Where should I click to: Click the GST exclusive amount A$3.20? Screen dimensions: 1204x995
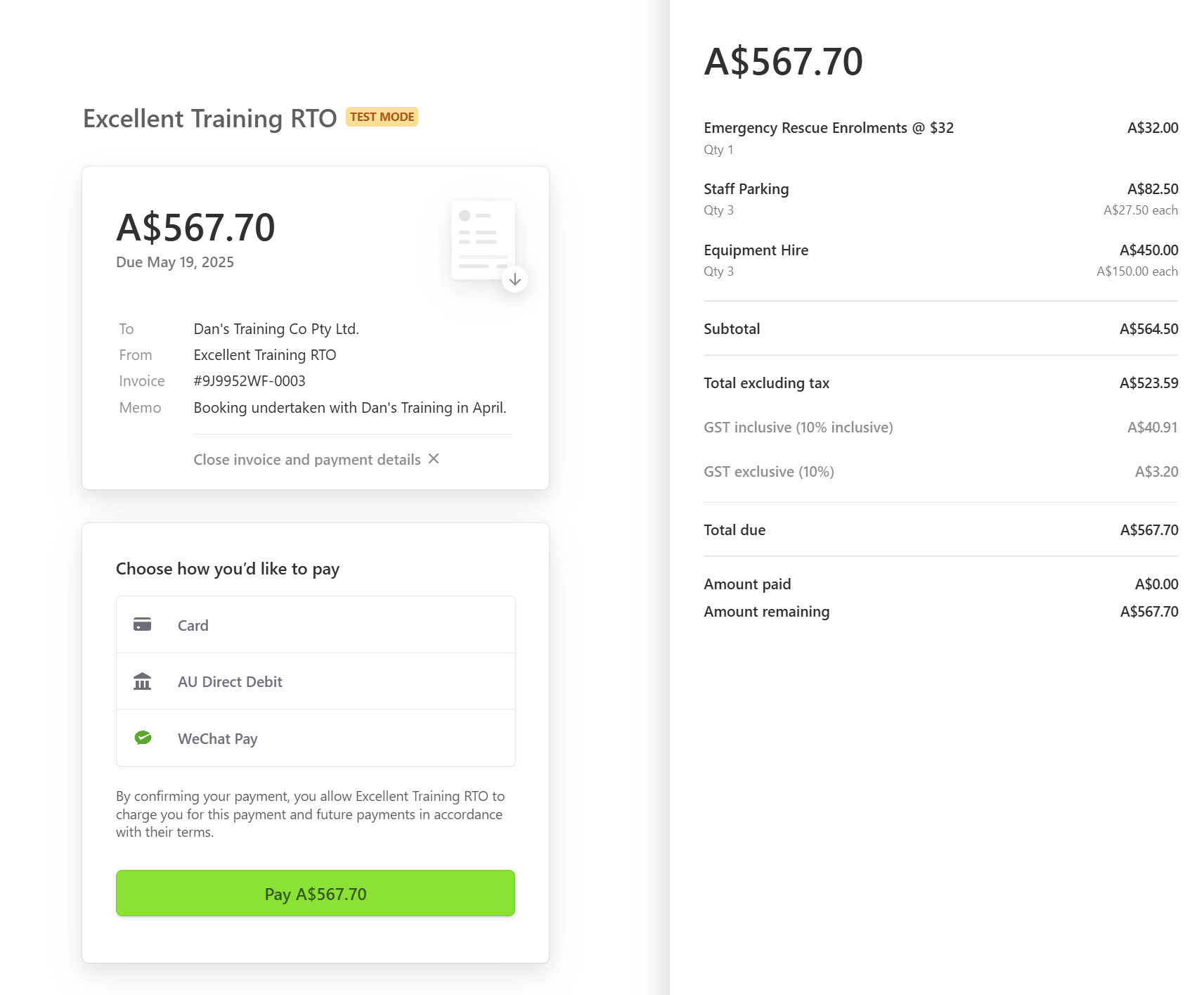1157,472
